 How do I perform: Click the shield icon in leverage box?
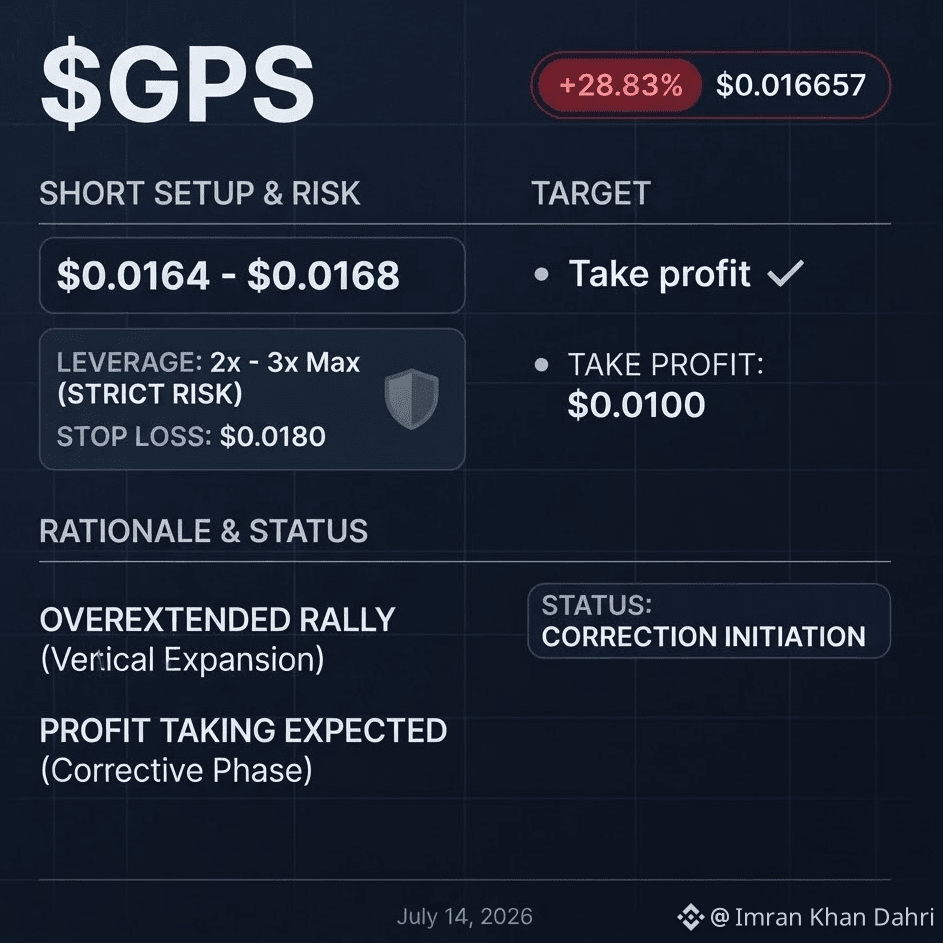point(411,399)
